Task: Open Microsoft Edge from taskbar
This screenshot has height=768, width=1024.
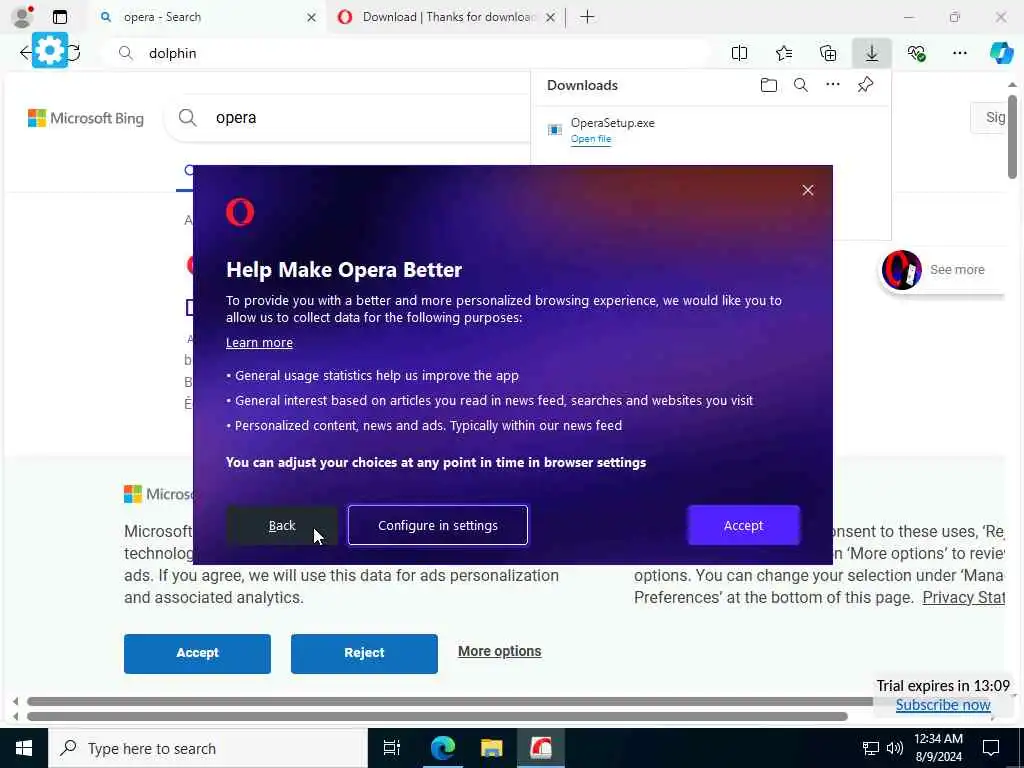Action: pyautogui.click(x=442, y=748)
